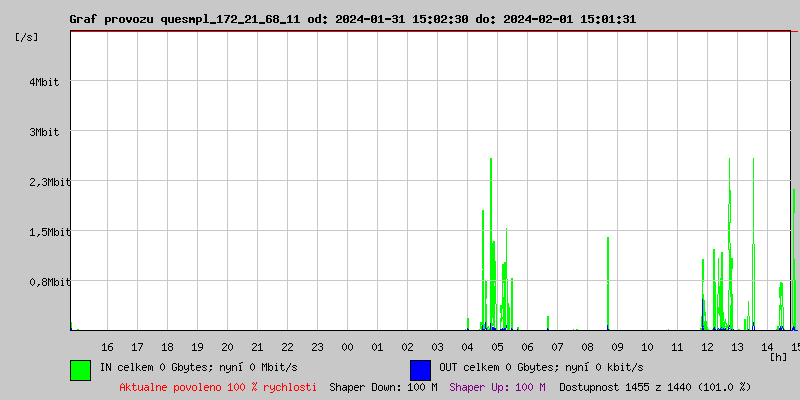Click the '12' hour label on x-axis

coord(707,347)
